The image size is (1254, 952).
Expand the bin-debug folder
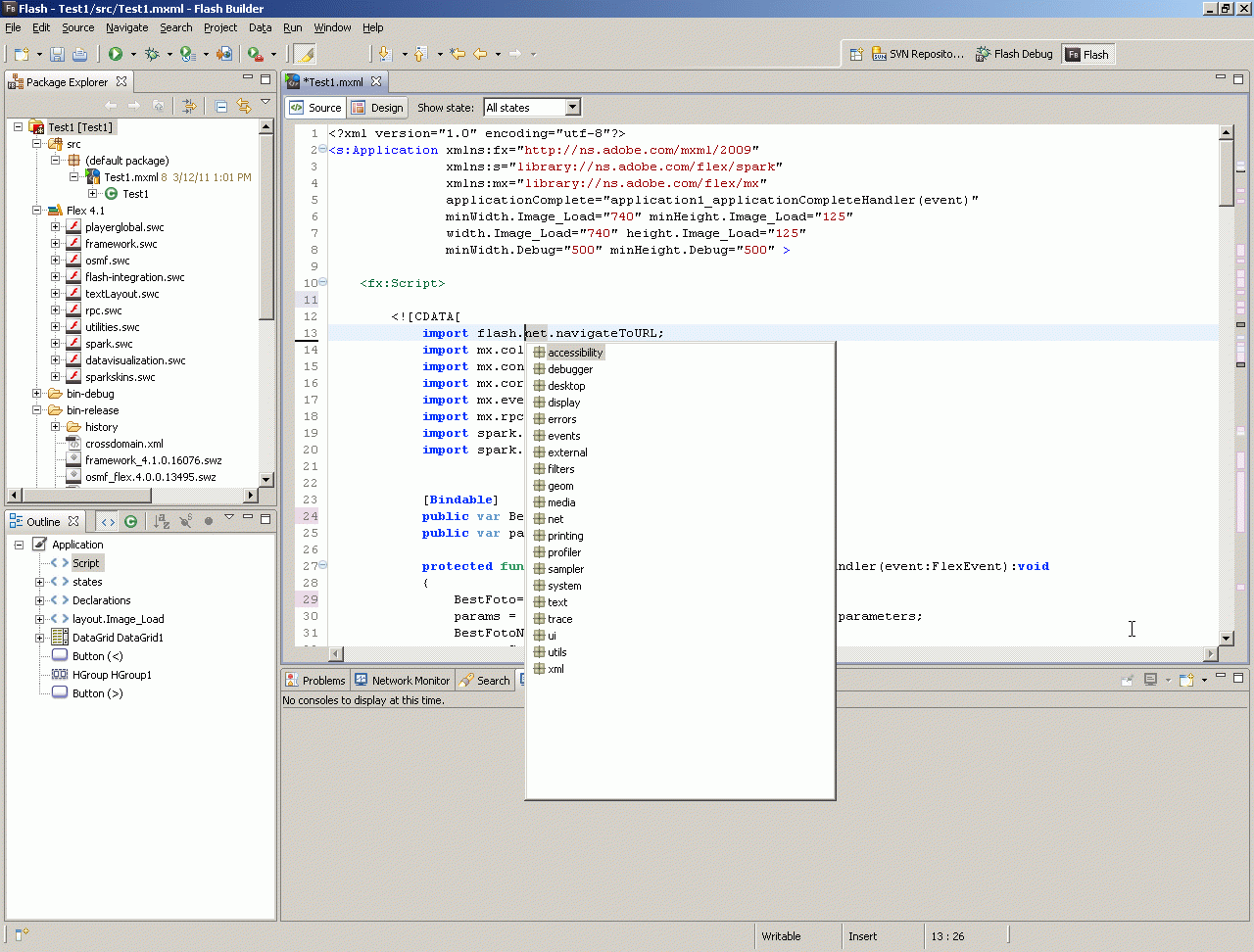tap(37, 394)
